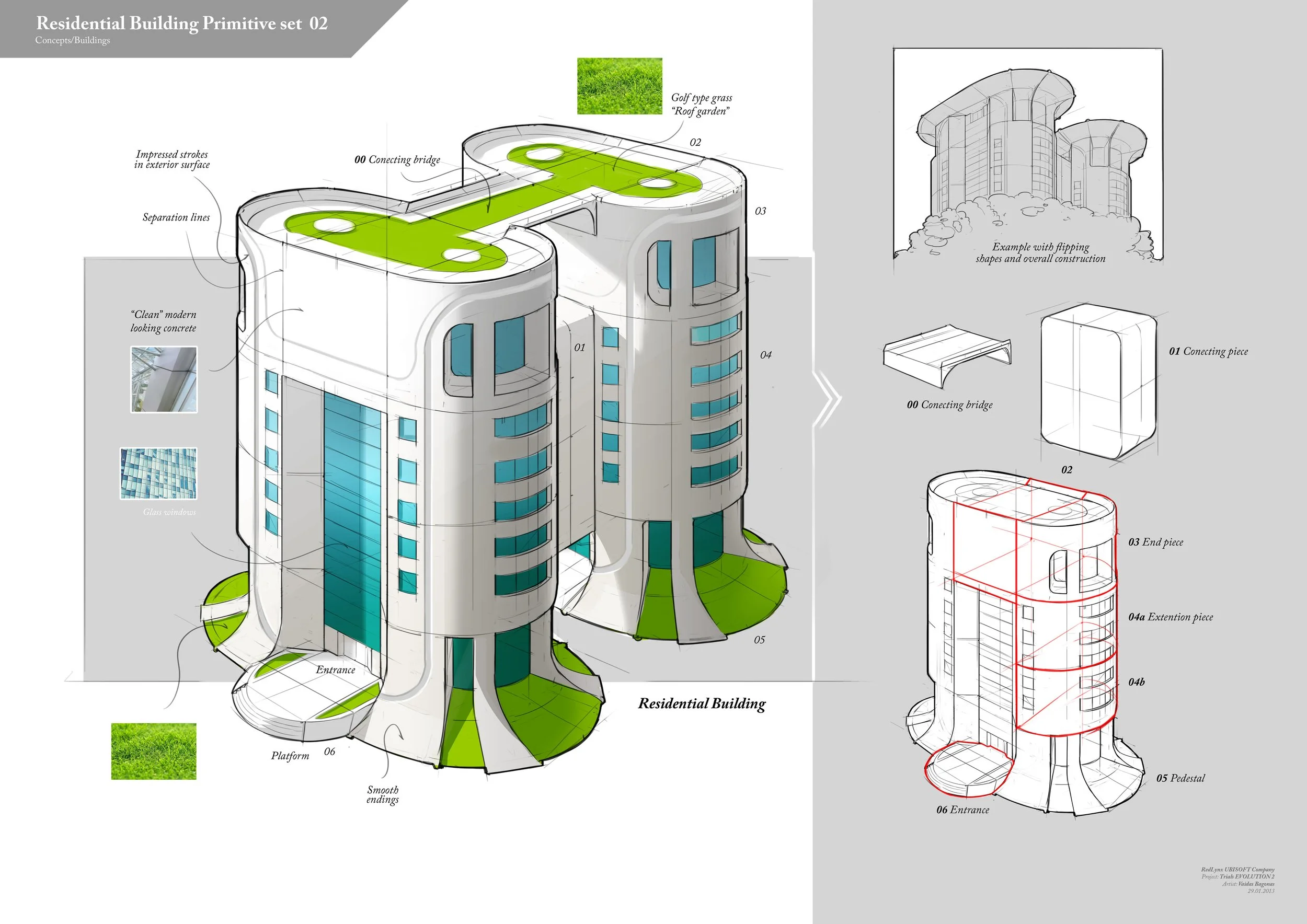This screenshot has height=924, width=1307.
Task: Click the 03 End piece label
Action: (1155, 542)
